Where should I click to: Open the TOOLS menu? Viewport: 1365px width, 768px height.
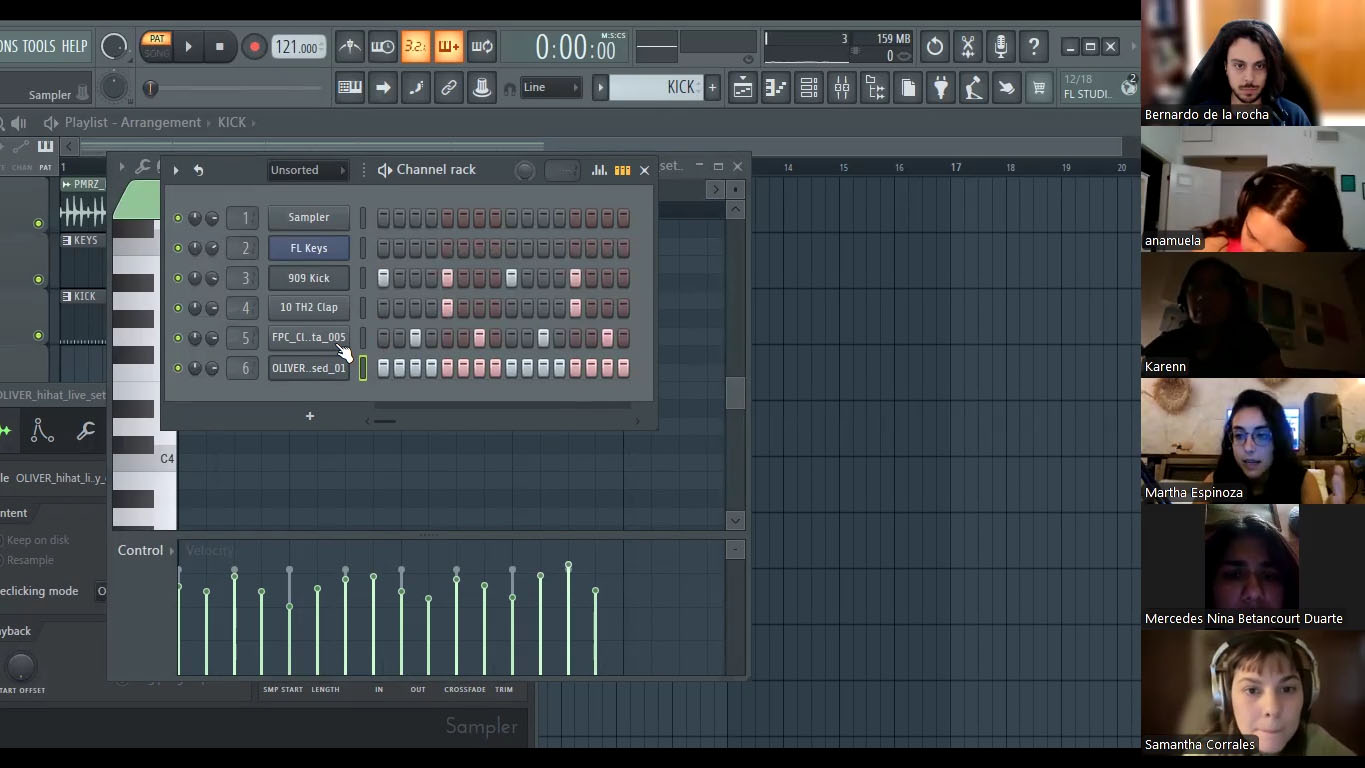point(39,46)
